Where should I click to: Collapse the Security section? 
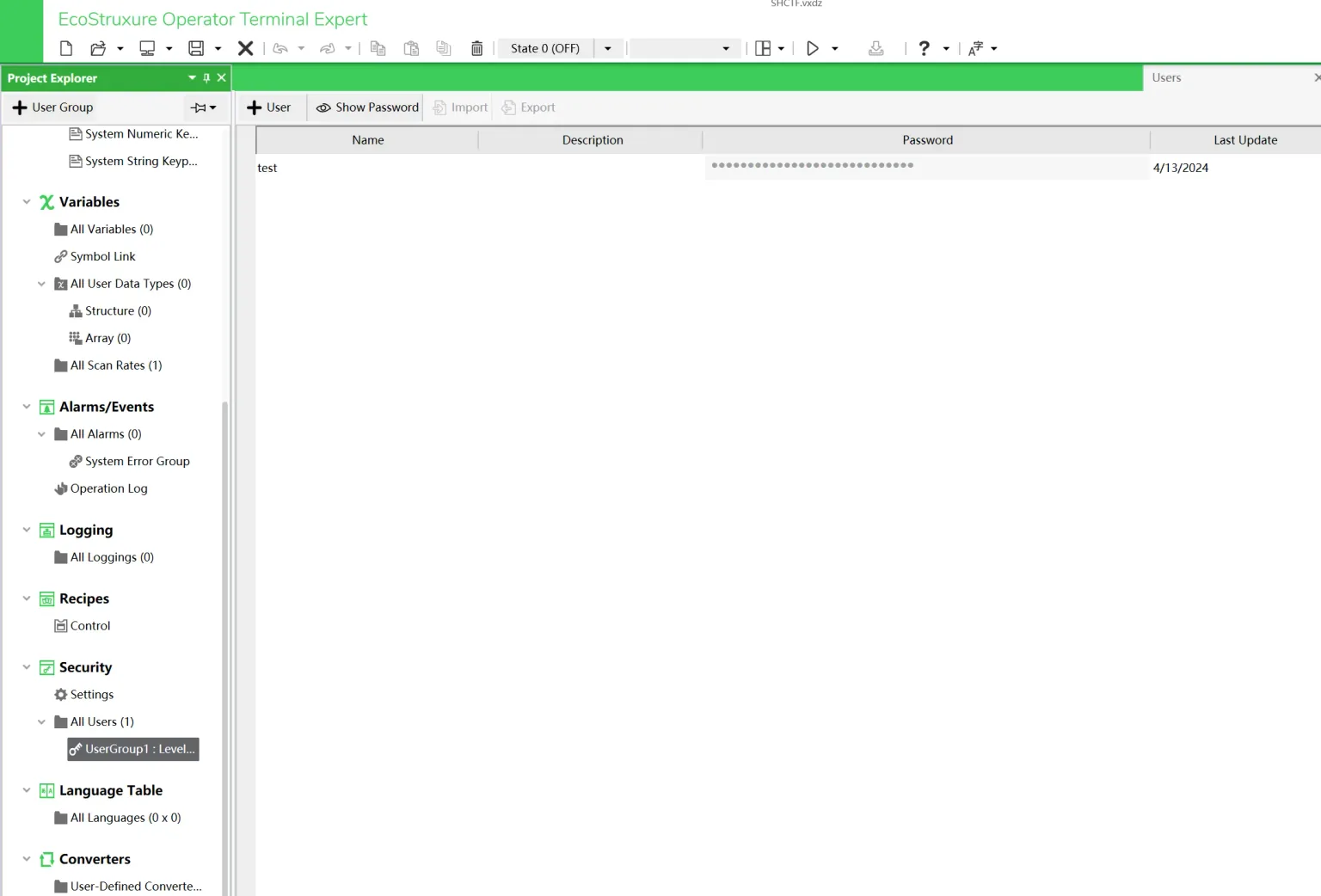tap(27, 667)
